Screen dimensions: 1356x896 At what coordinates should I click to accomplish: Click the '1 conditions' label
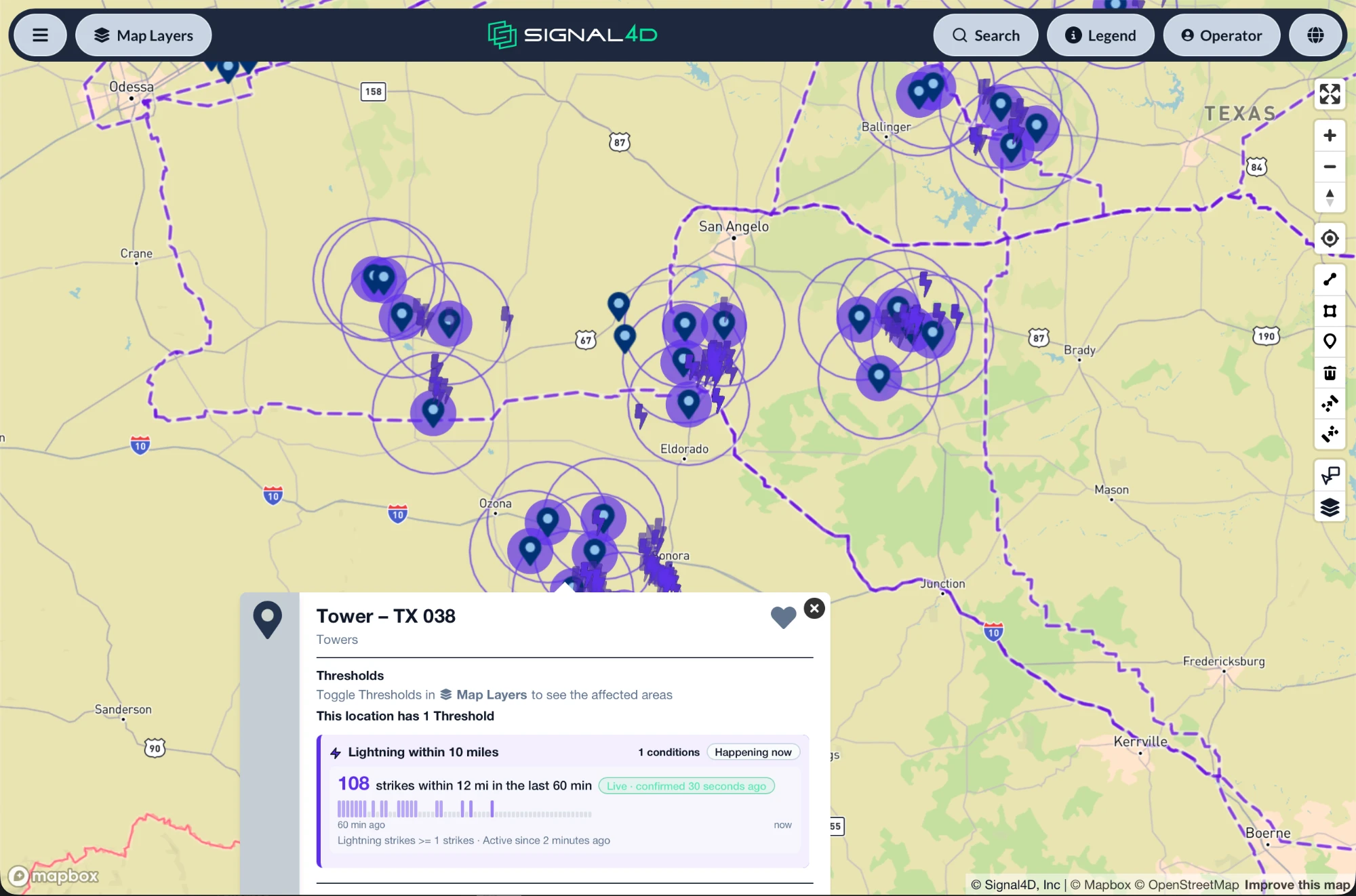[x=669, y=752]
